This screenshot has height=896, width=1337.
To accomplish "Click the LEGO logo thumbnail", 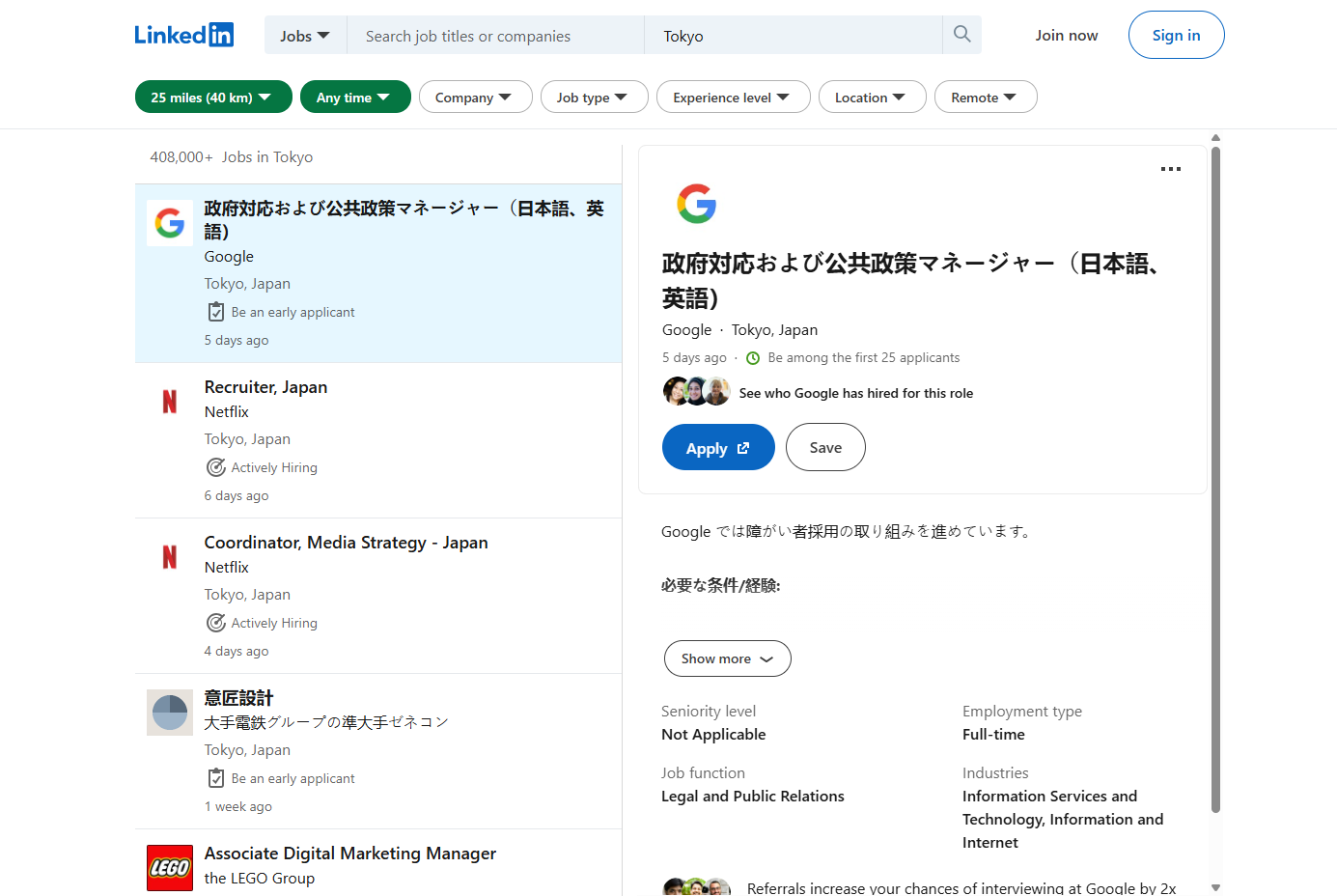I will pyautogui.click(x=170, y=868).
